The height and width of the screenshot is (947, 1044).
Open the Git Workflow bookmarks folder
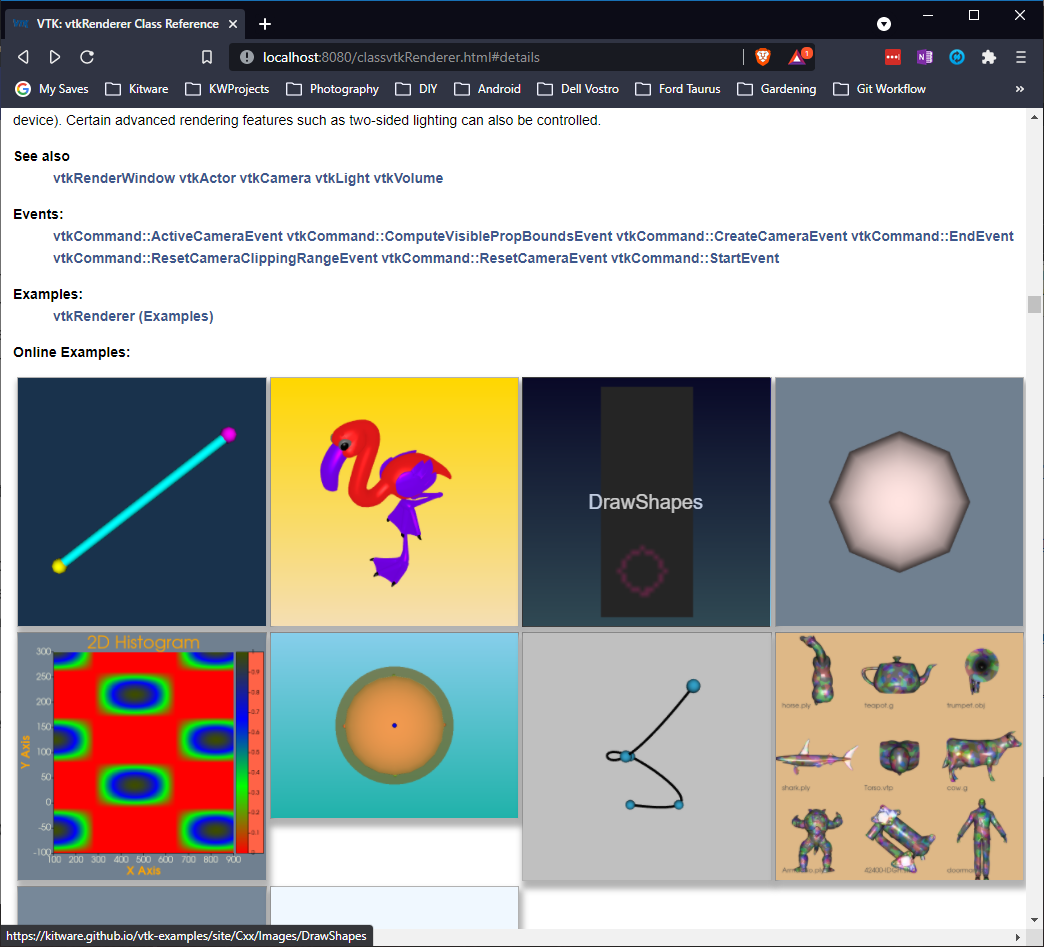(x=880, y=89)
